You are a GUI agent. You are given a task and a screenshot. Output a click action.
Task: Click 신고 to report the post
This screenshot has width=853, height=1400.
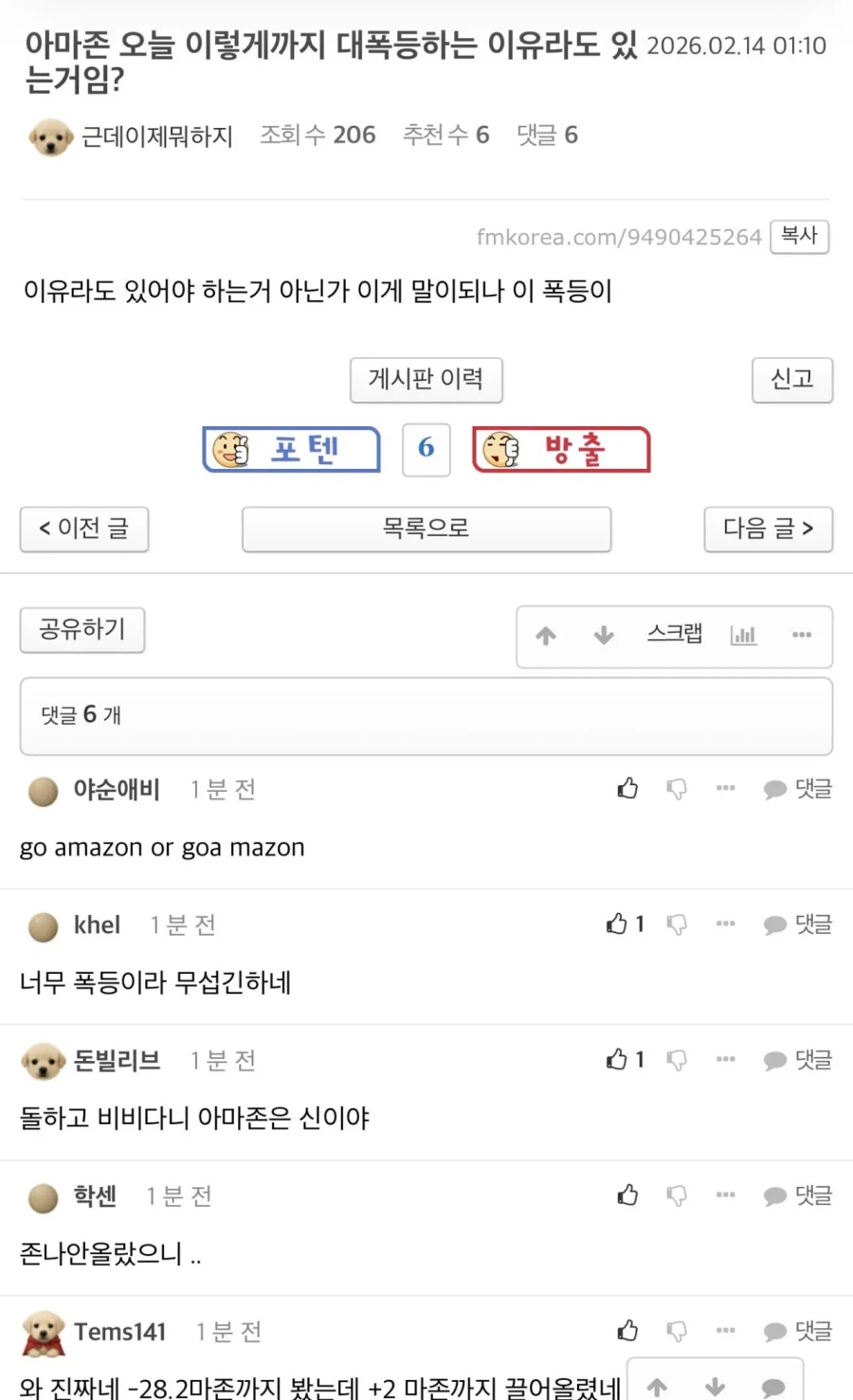click(792, 380)
